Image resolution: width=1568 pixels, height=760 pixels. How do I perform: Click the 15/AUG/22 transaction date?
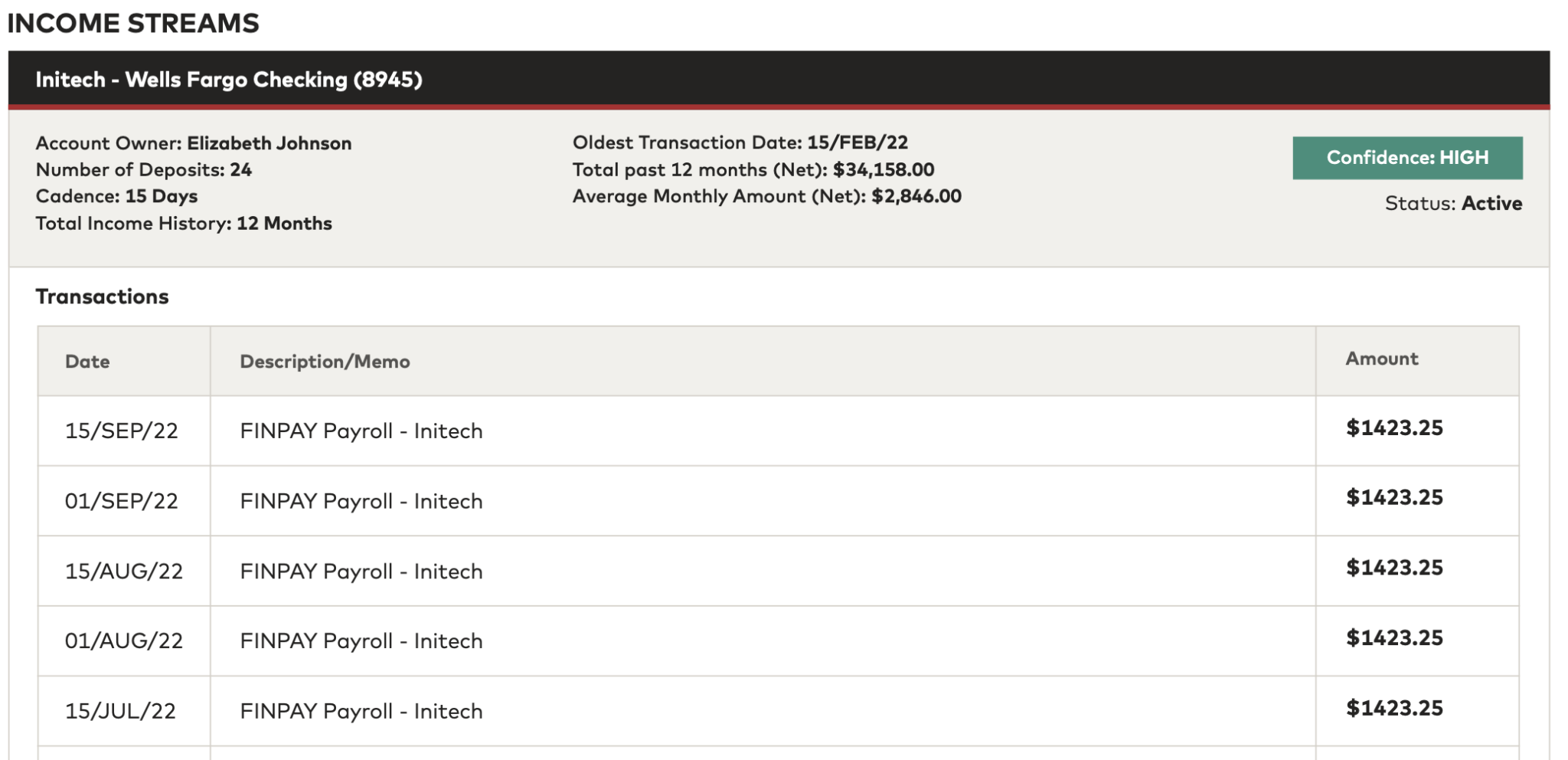123,572
